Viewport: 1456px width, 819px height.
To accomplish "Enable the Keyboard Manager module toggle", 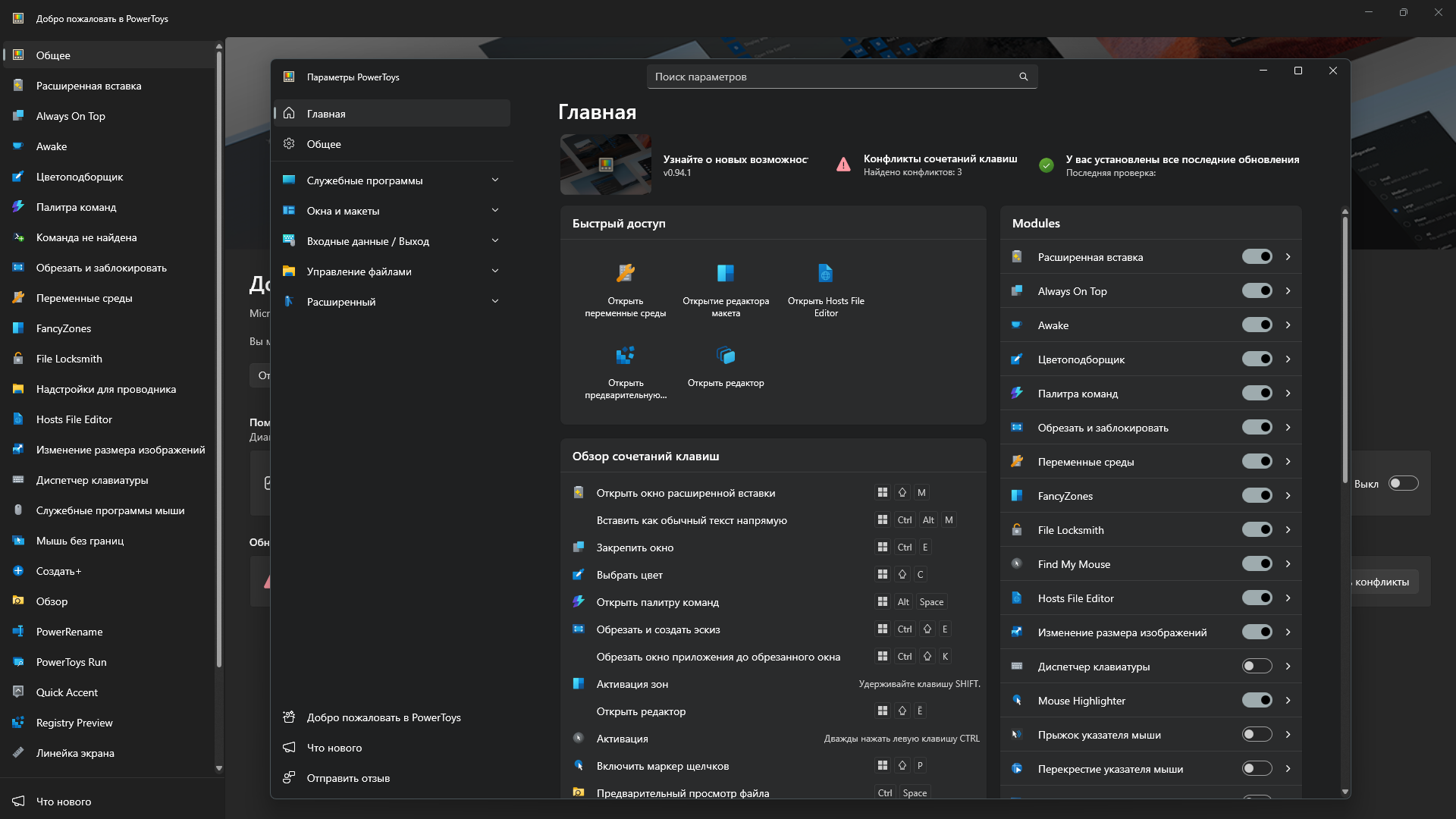I will (x=1257, y=667).
